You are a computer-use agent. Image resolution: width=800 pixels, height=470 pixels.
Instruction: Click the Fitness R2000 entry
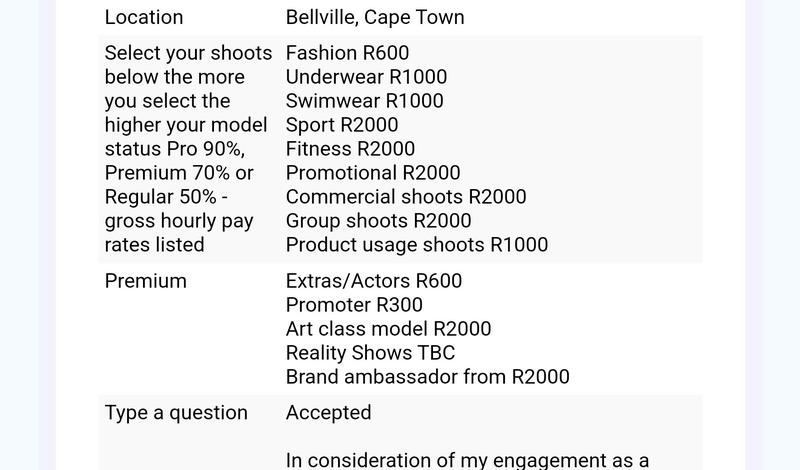coord(350,149)
